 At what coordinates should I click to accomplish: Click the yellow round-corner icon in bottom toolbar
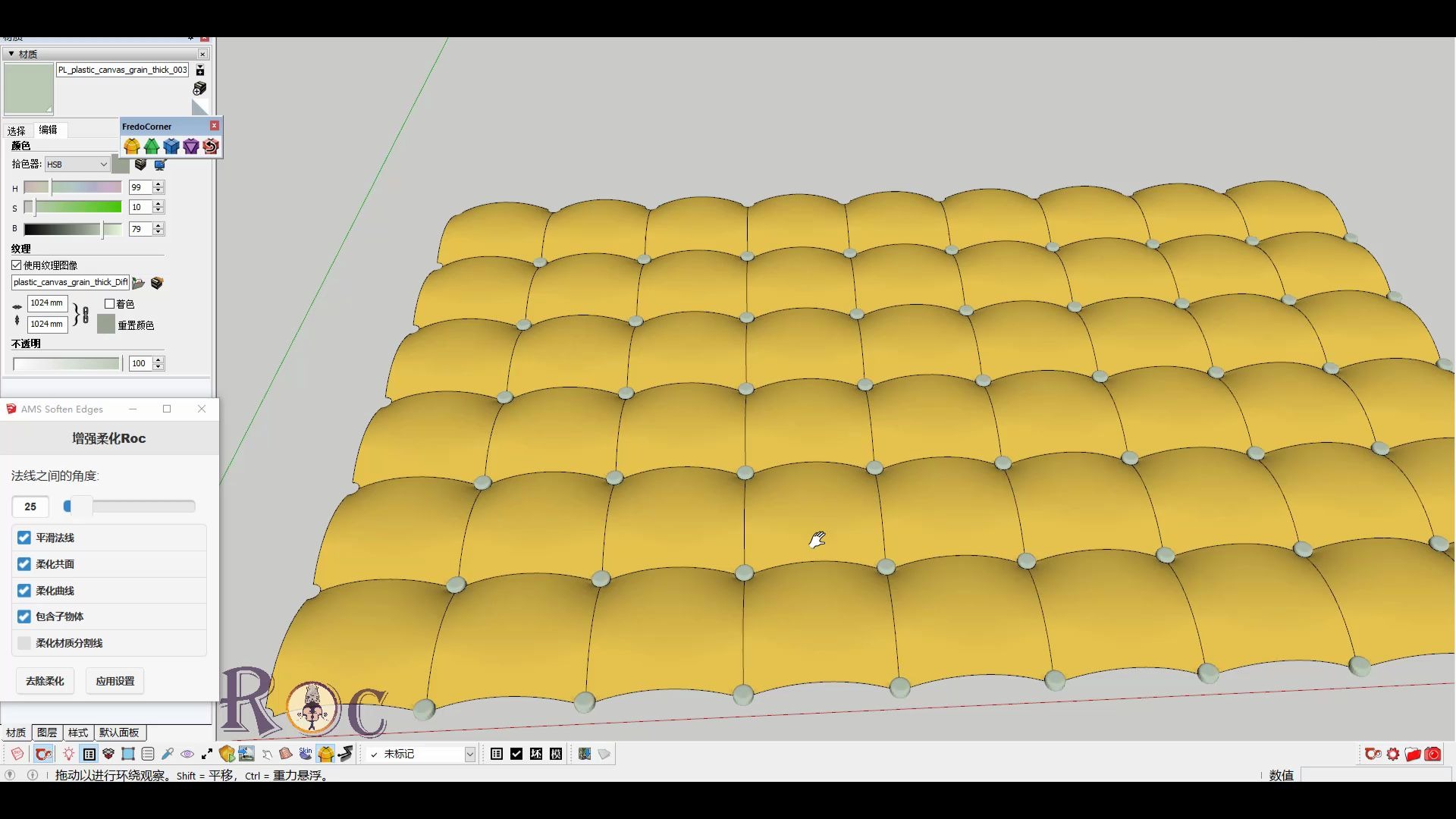[326, 754]
